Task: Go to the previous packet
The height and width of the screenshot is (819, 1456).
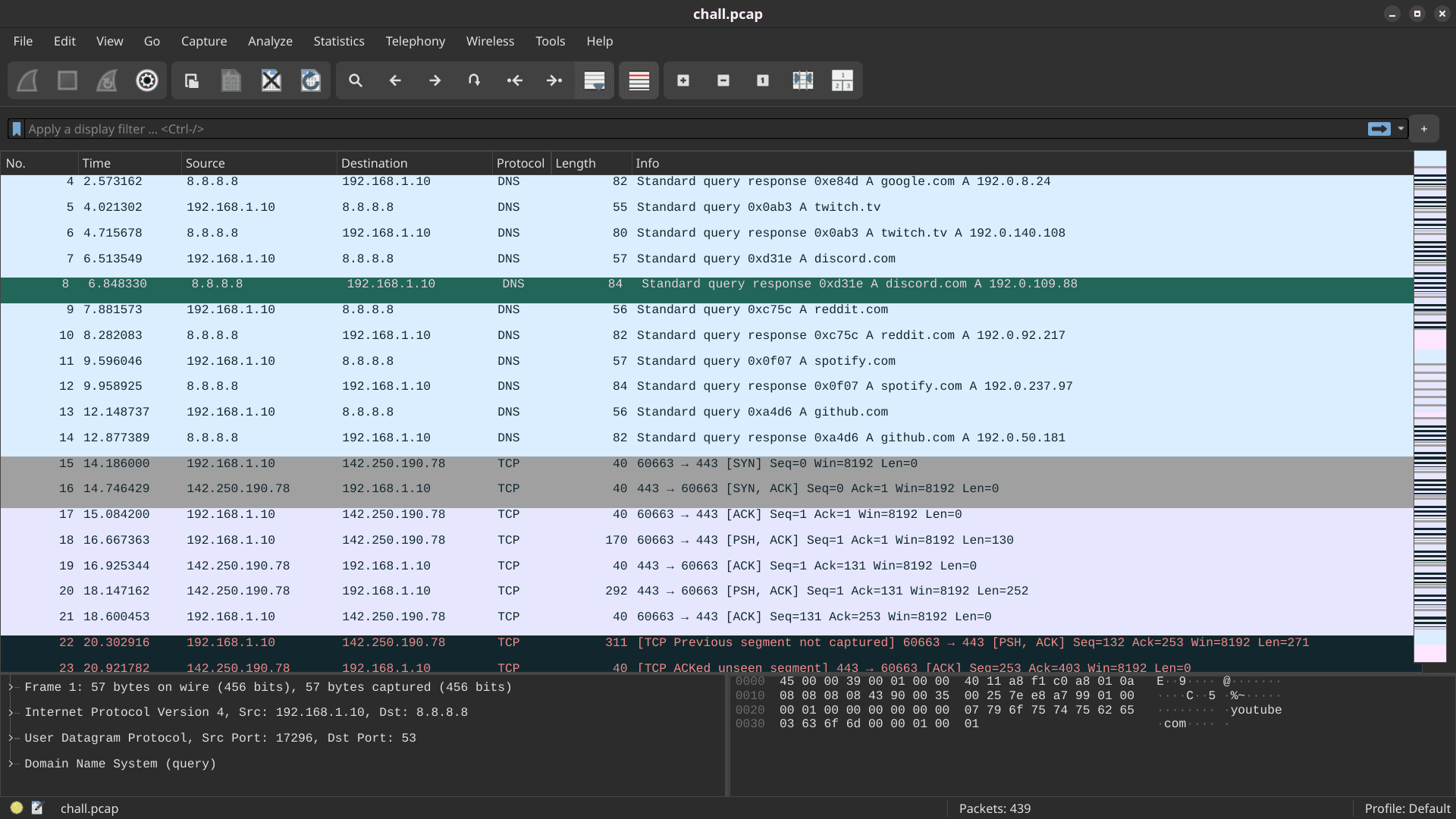Action: (x=395, y=80)
